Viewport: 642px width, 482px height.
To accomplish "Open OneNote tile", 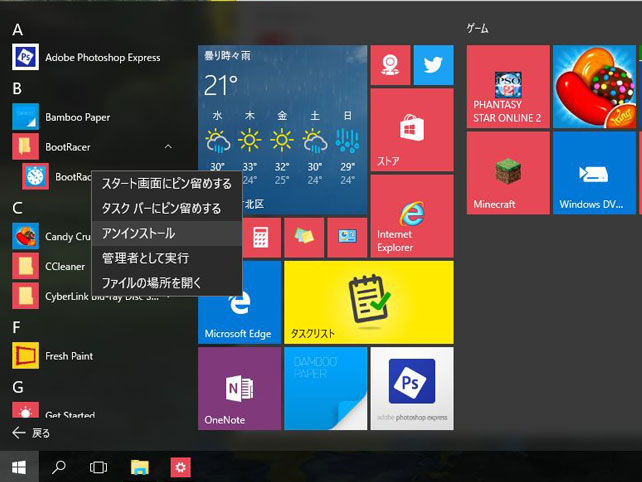I will (239, 389).
